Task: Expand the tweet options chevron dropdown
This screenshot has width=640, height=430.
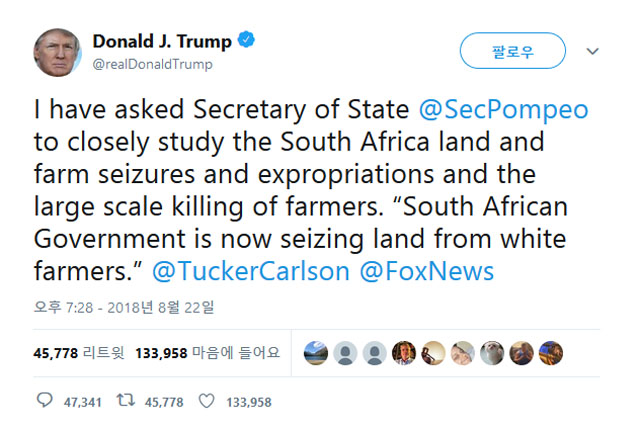Action: tap(592, 50)
